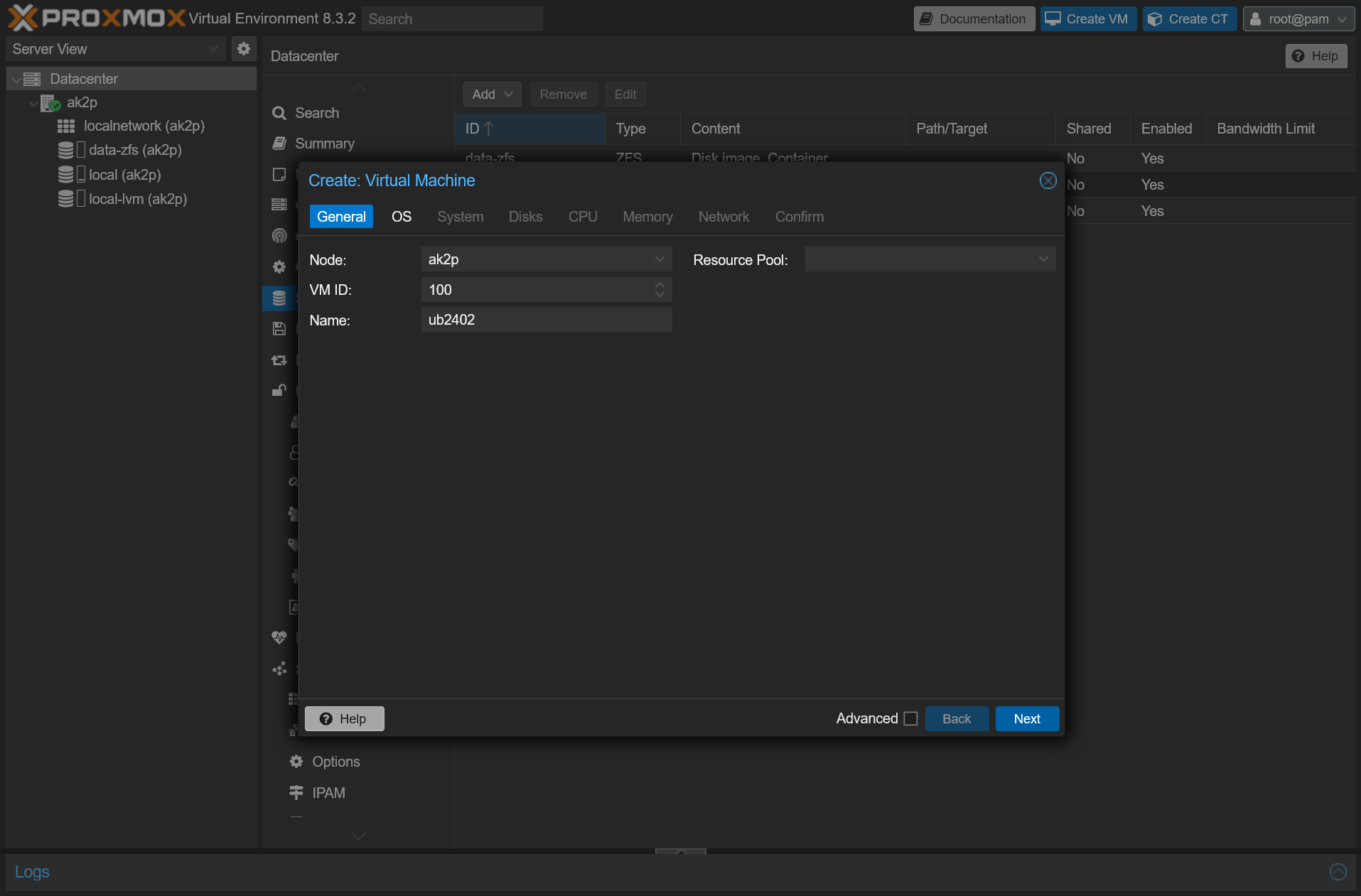Viewport: 1361px width, 896px height.
Task: Click the Ceph icon in the Datacenter menu
Action: [279, 235]
